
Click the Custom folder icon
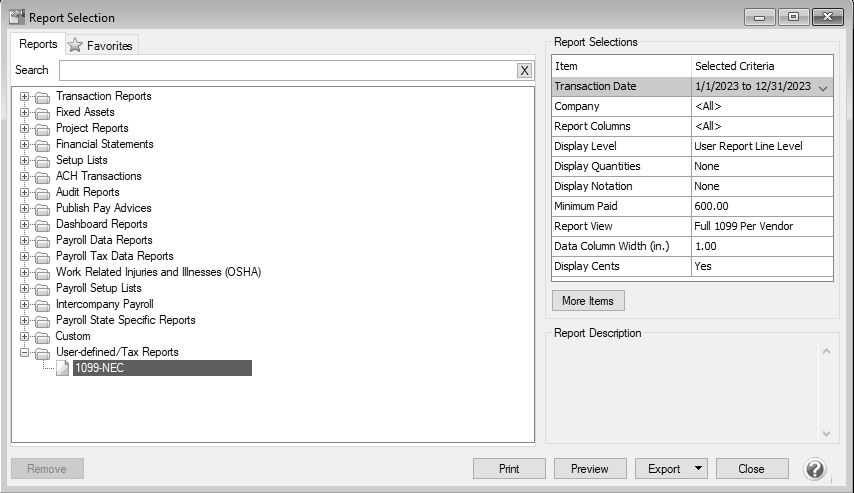(42, 337)
